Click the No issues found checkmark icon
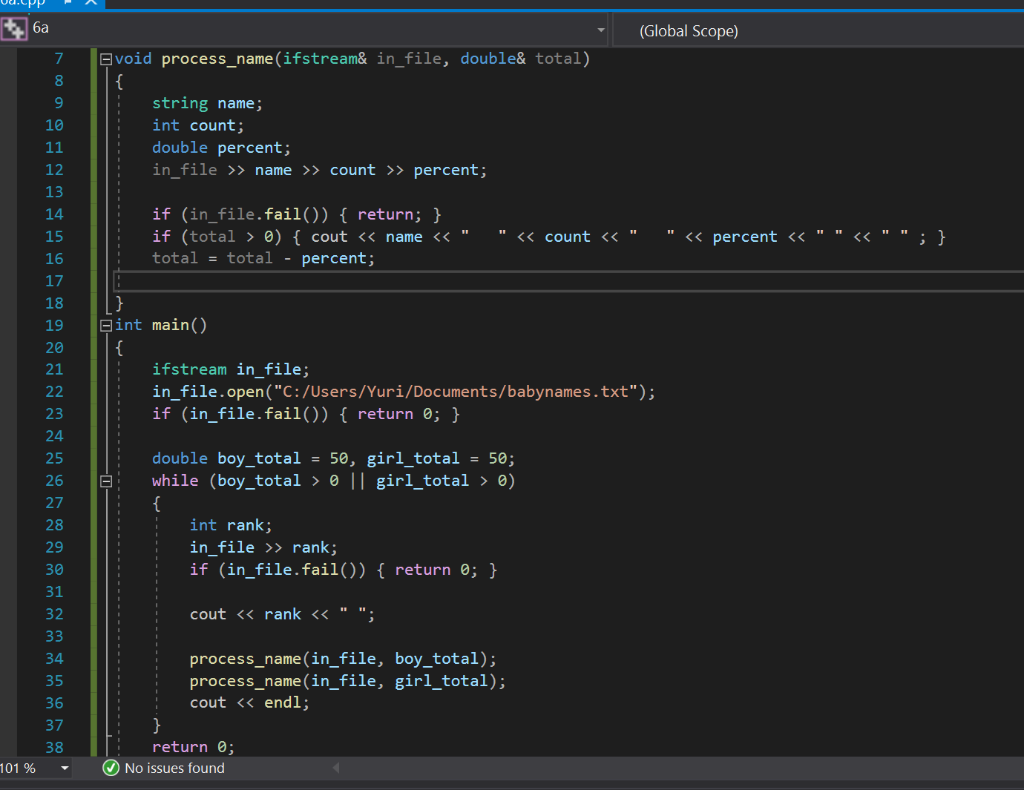Viewport: 1024px width, 790px height. pos(110,768)
